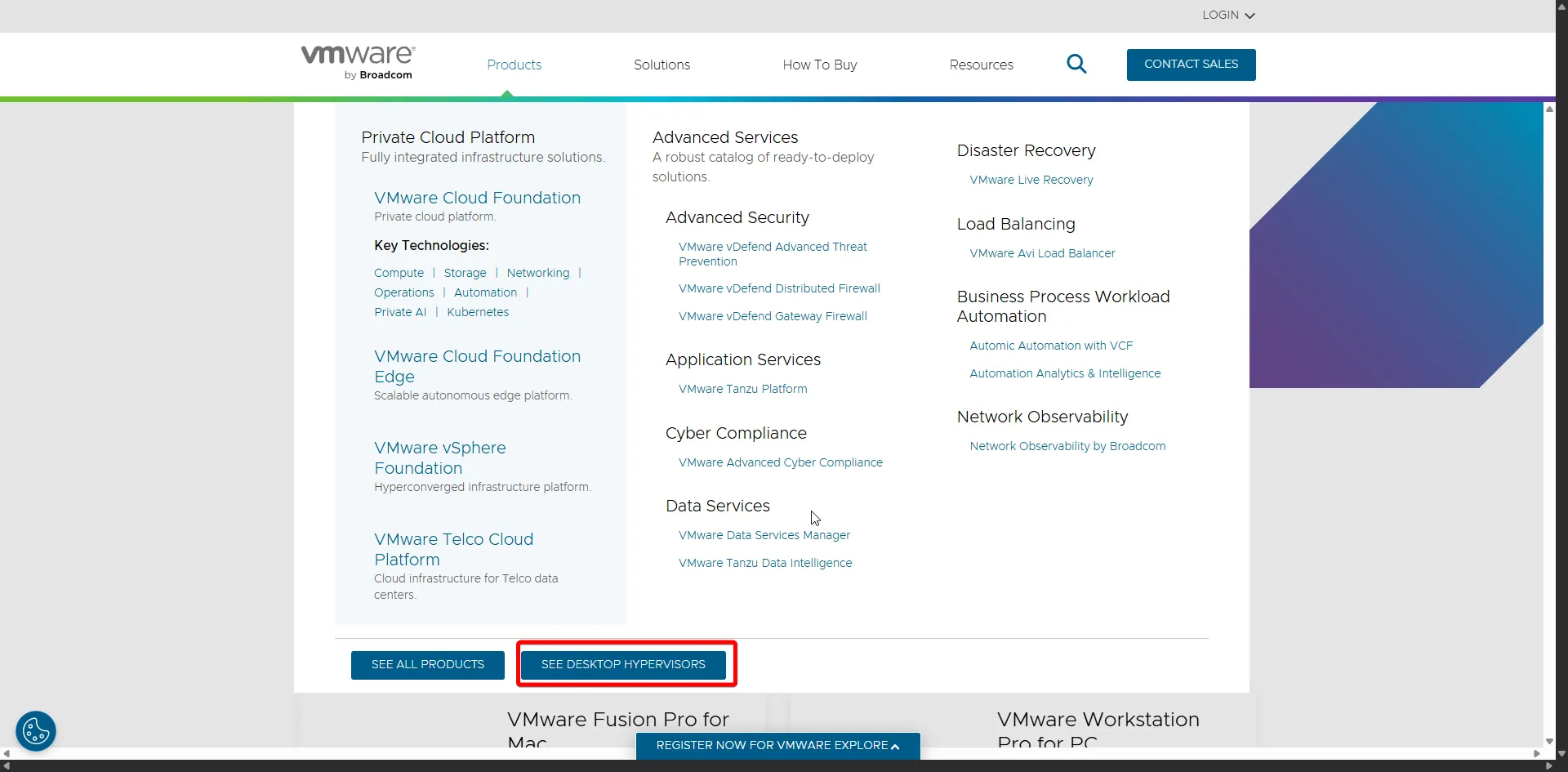Screen dimensions: 1568x772
Task: Open the search magnifier icon
Action: pyautogui.click(x=1076, y=64)
